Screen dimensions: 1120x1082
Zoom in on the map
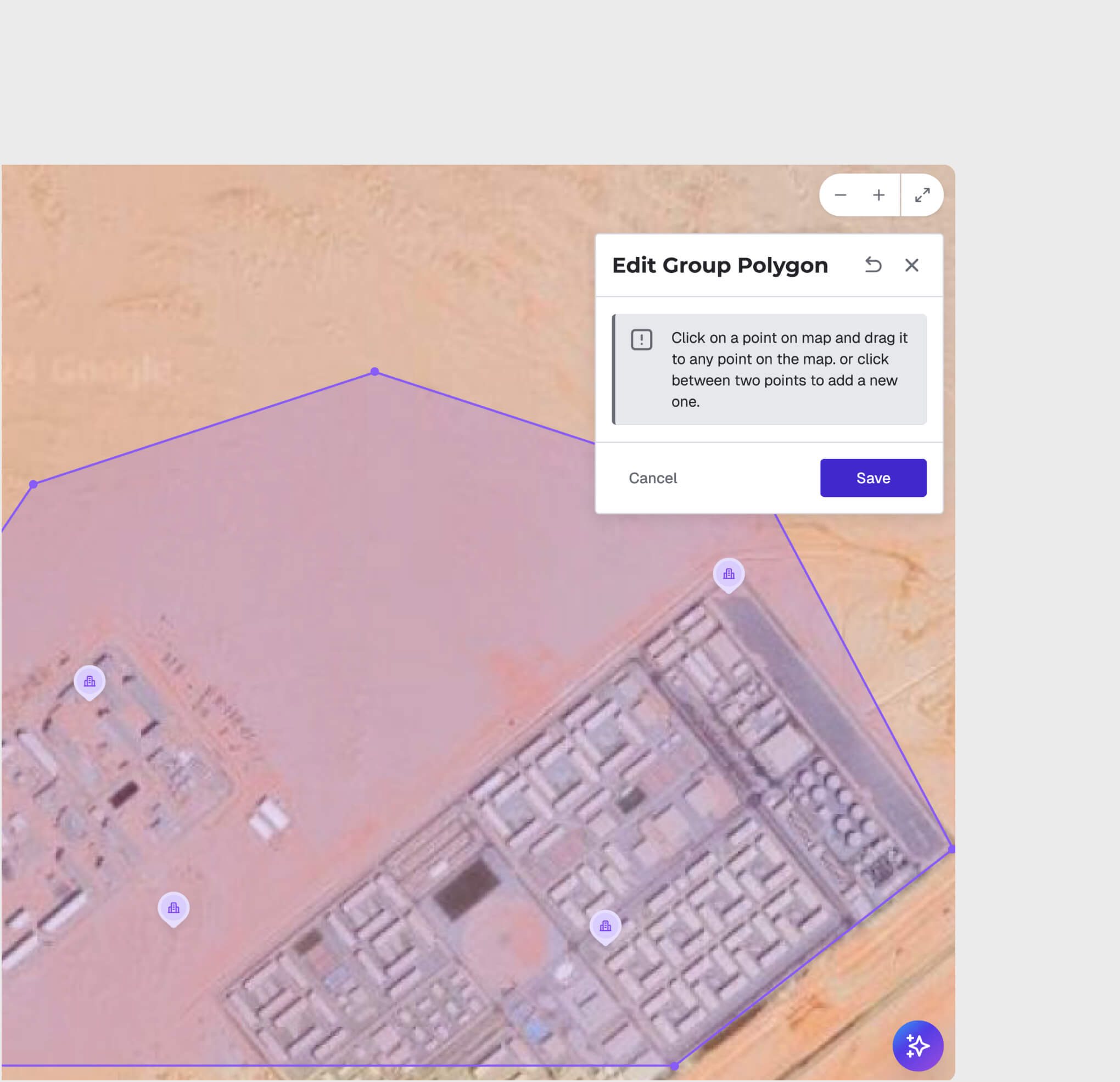coord(878,195)
